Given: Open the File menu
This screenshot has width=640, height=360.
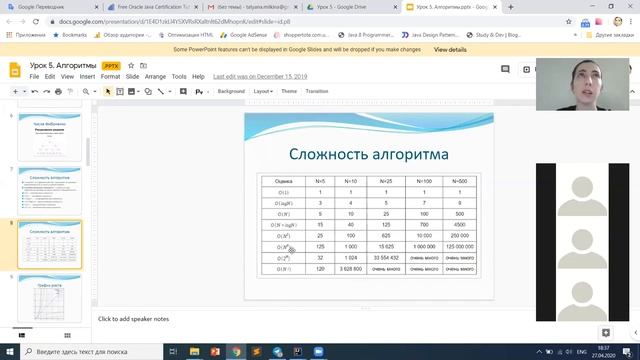Looking at the screenshot, I should (34, 77).
